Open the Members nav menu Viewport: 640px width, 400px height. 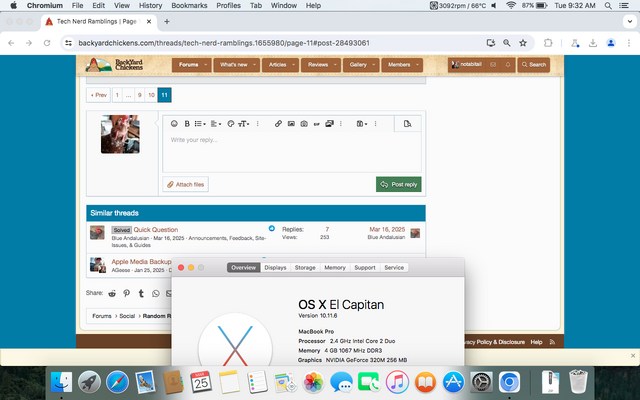(399, 64)
